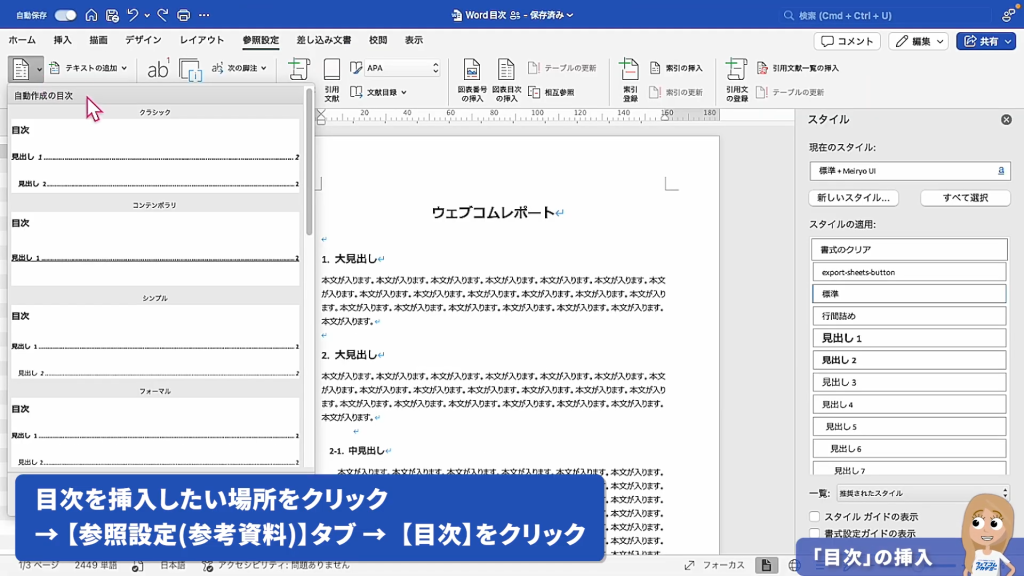1024x576 pixels.
Task: Click the undo arrow icon
Action: [133, 15]
